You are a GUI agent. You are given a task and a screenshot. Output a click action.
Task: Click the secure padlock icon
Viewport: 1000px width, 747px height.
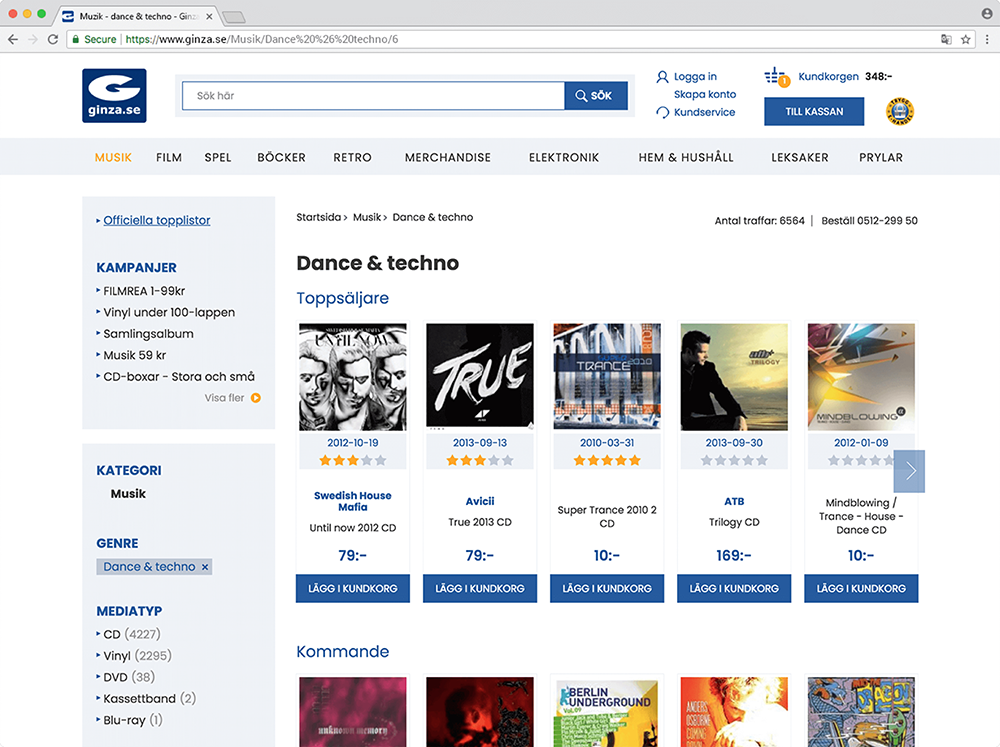tap(76, 40)
